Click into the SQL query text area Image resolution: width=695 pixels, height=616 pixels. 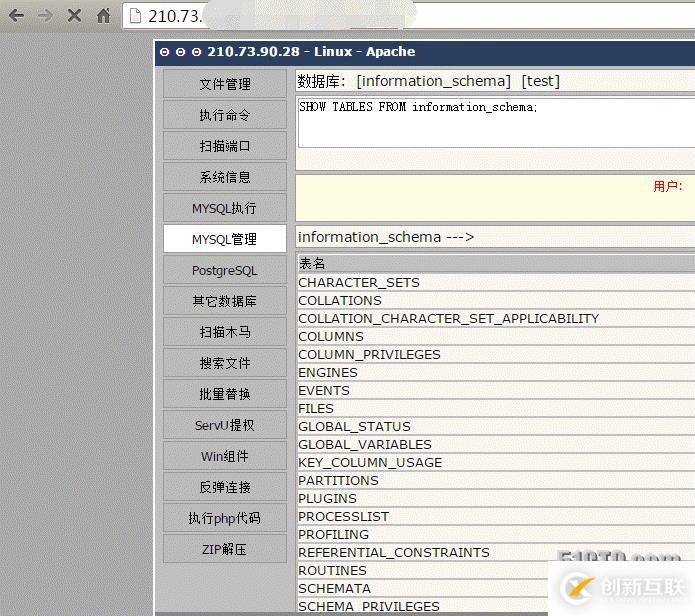[496, 123]
